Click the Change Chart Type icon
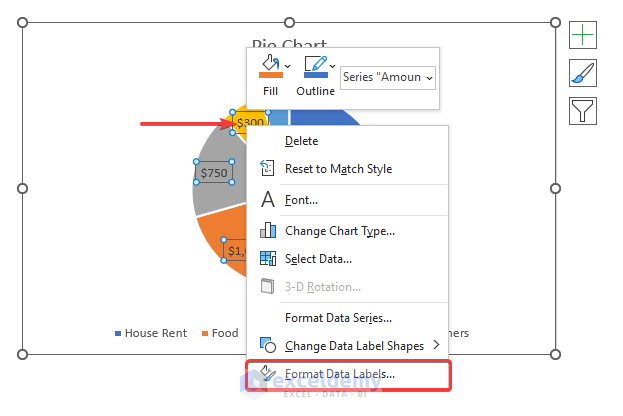Image resolution: width=623 pixels, height=416 pixels. (x=268, y=230)
